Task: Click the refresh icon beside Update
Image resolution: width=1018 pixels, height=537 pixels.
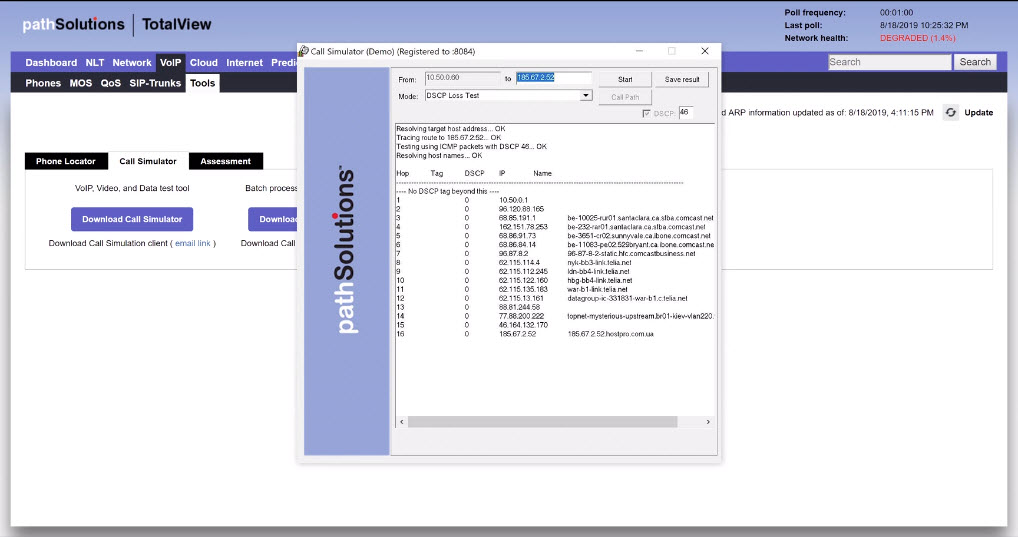Action: (x=950, y=113)
